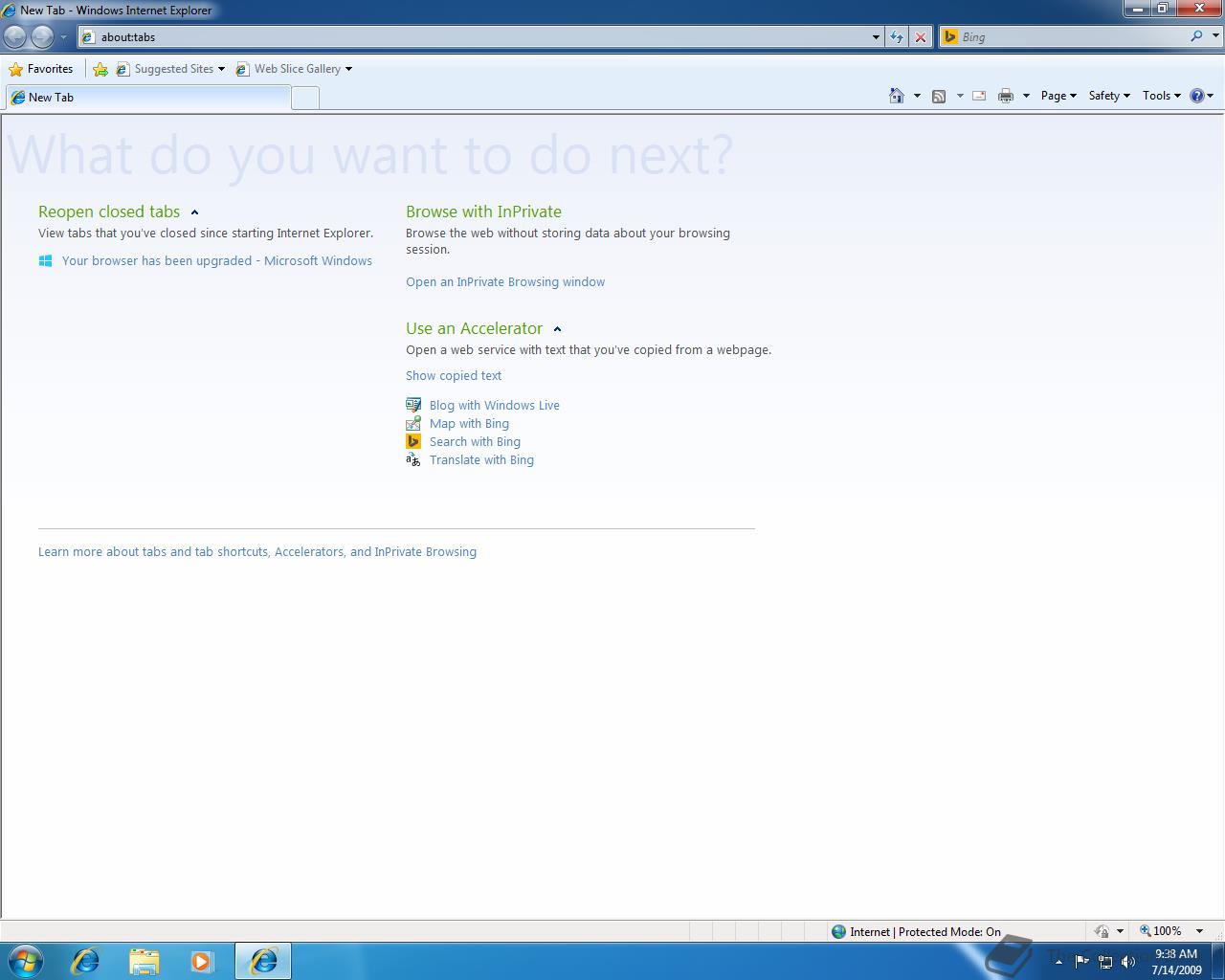
Task: Open Windows Explorer folder taskbar icon
Action: 144,961
